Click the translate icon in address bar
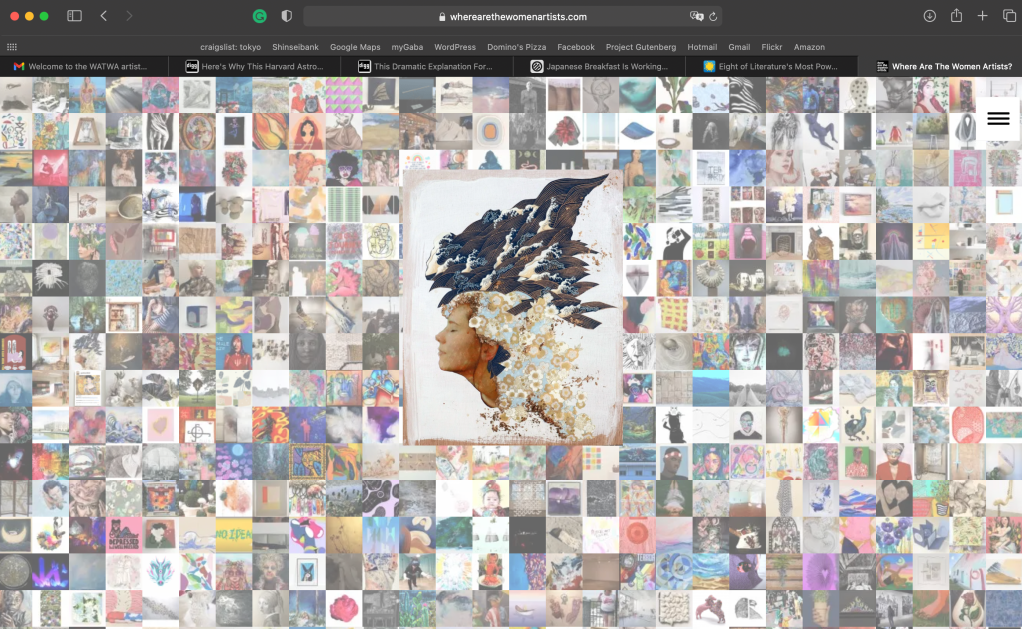This screenshot has height=629, width=1022. 696,16
